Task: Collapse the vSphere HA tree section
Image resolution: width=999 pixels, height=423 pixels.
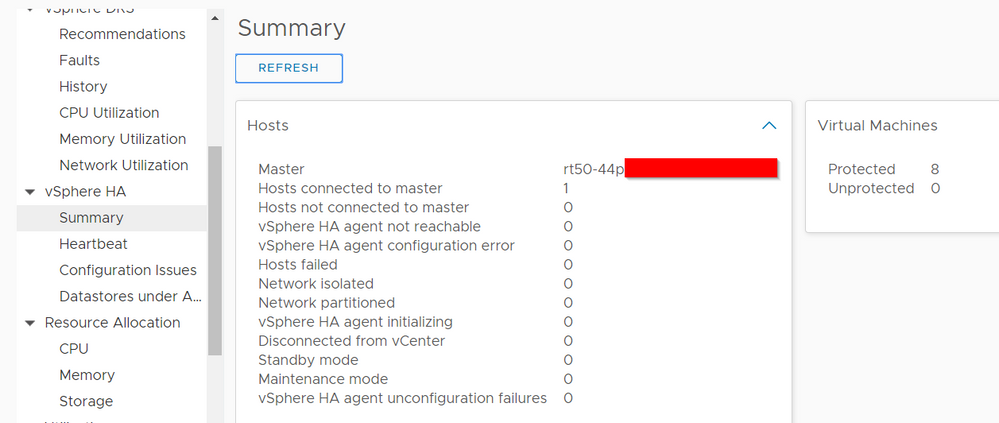Action: tap(30, 192)
